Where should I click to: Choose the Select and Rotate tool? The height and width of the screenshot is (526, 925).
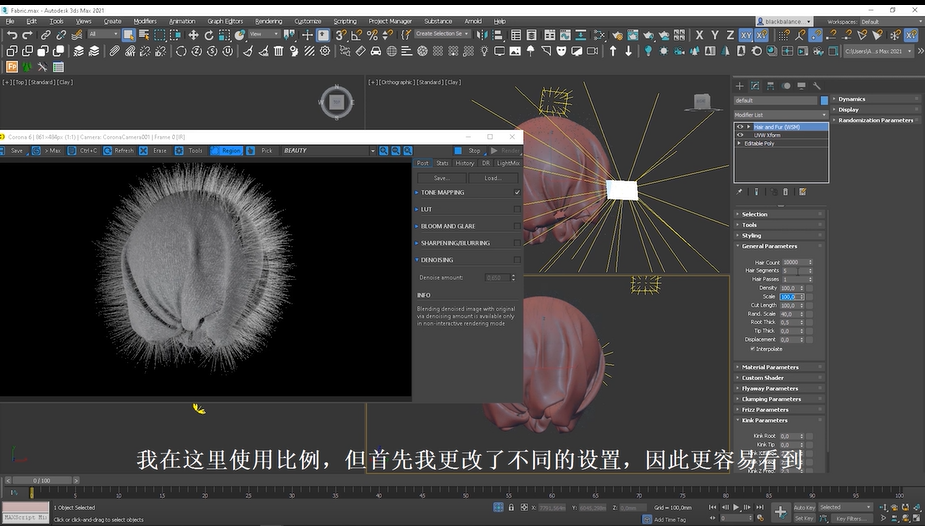pyautogui.click(x=209, y=35)
